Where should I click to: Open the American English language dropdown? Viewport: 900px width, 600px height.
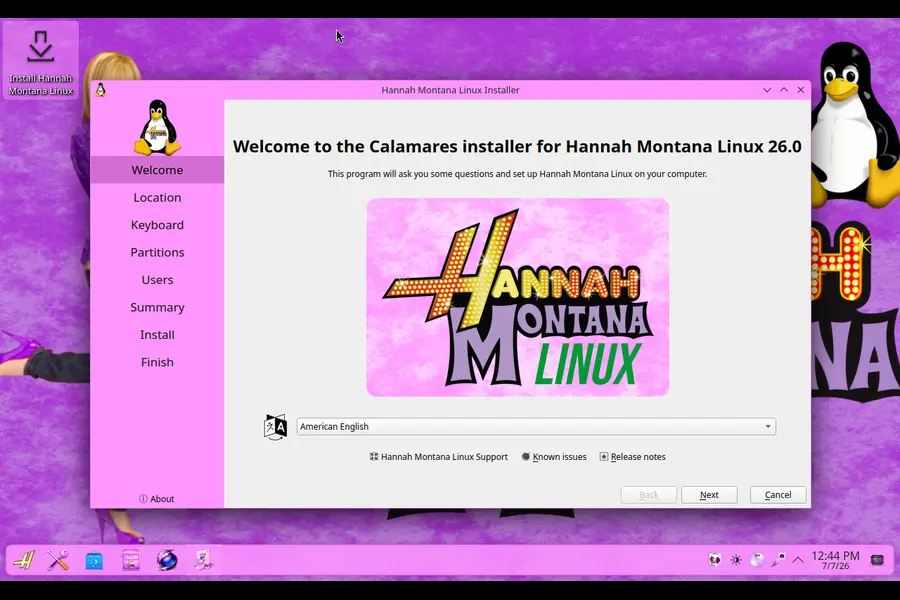[x=536, y=427]
